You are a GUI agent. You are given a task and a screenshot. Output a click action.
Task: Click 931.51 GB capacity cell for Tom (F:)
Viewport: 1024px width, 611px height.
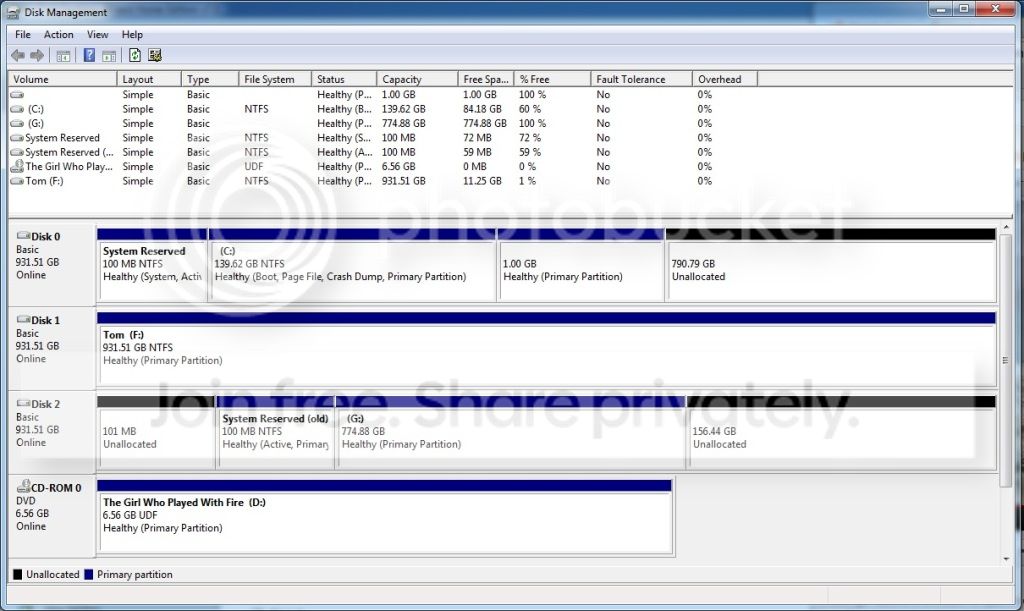404,181
